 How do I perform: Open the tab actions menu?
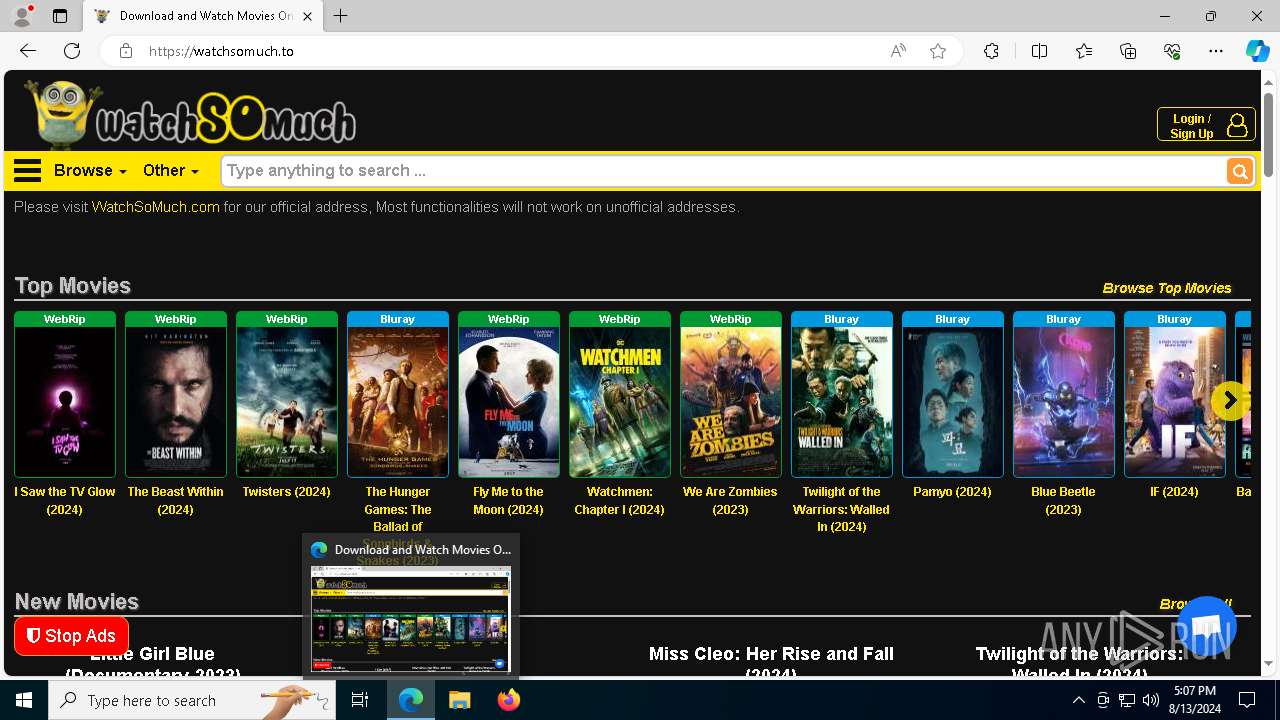[60, 16]
